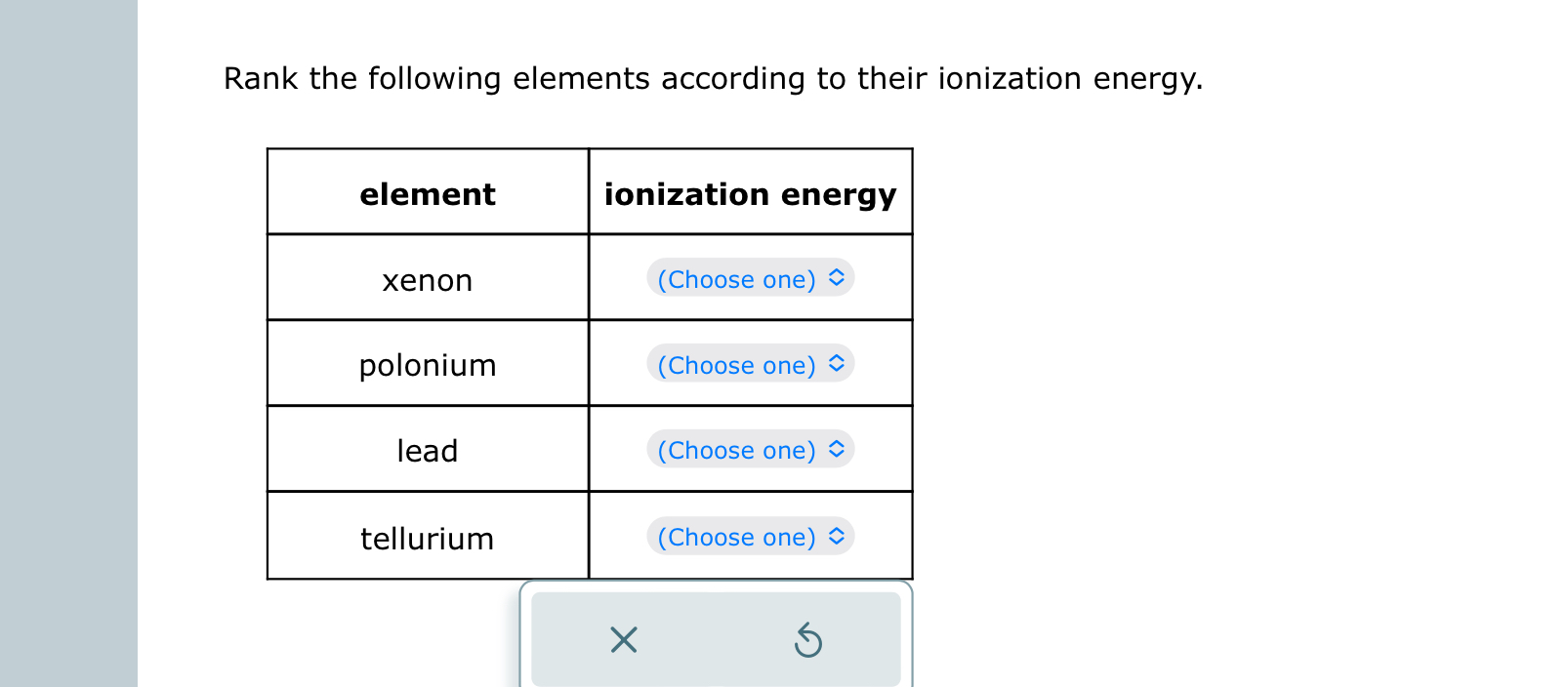Click the X icon to erase selections

click(x=624, y=640)
